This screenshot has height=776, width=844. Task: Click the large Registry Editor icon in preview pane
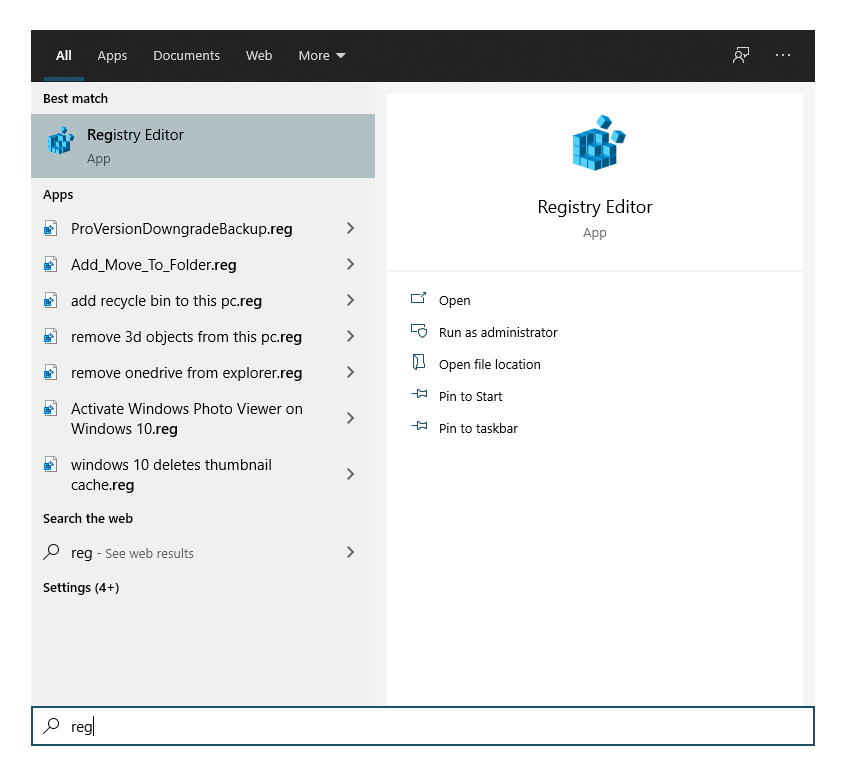[x=598, y=143]
